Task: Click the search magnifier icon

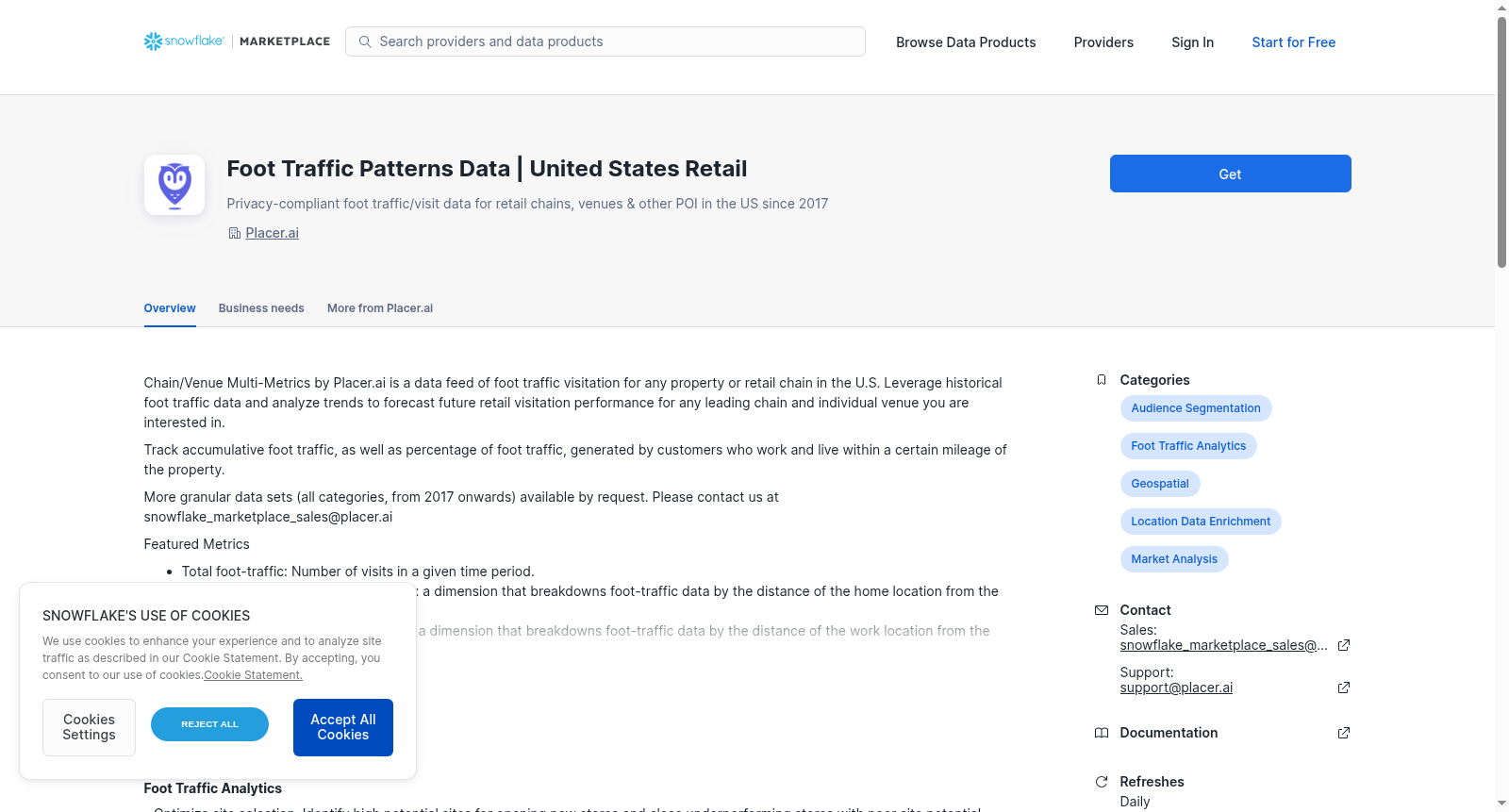Action: coord(365,41)
